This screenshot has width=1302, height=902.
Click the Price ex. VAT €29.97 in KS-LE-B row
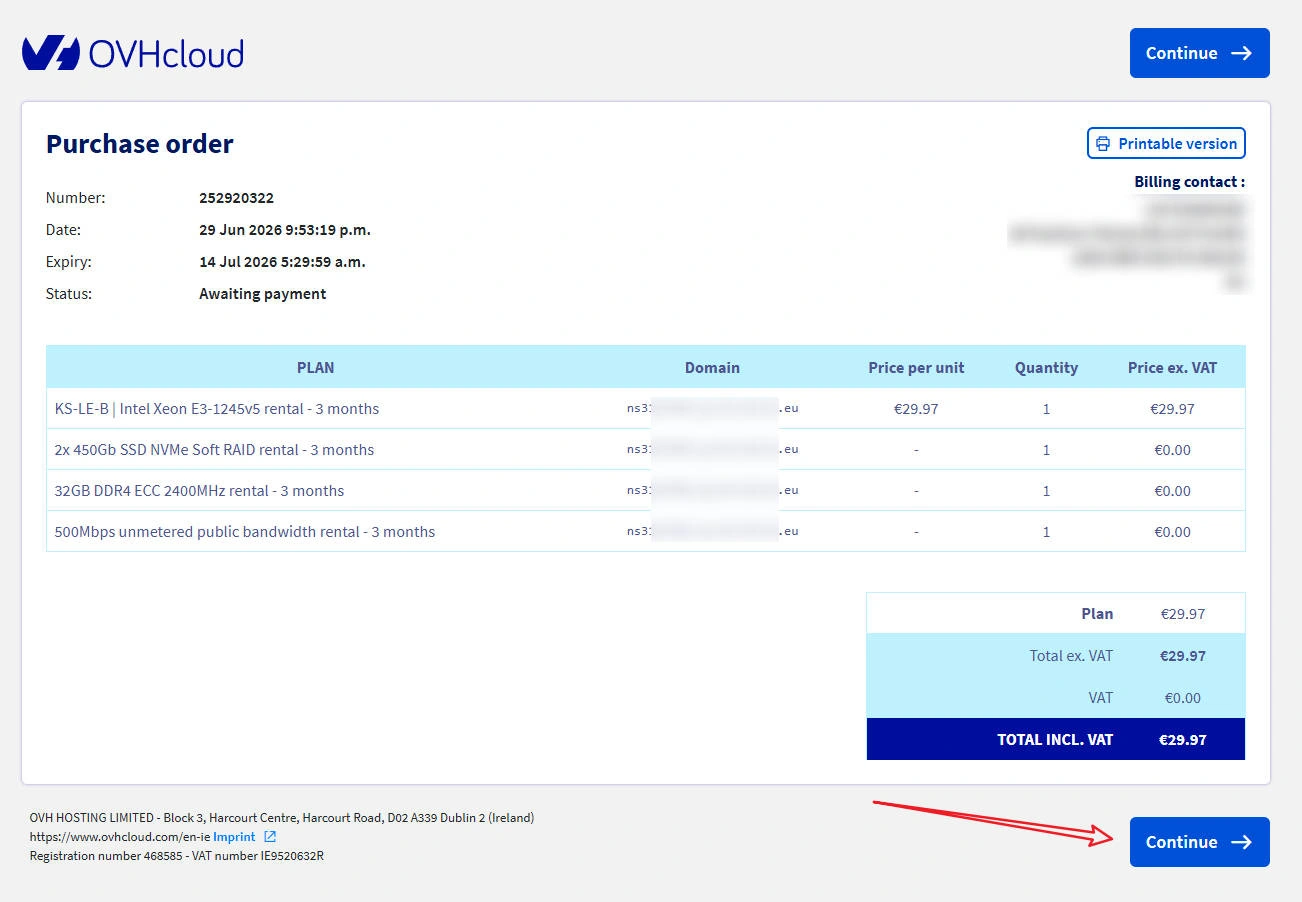click(1172, 409)
